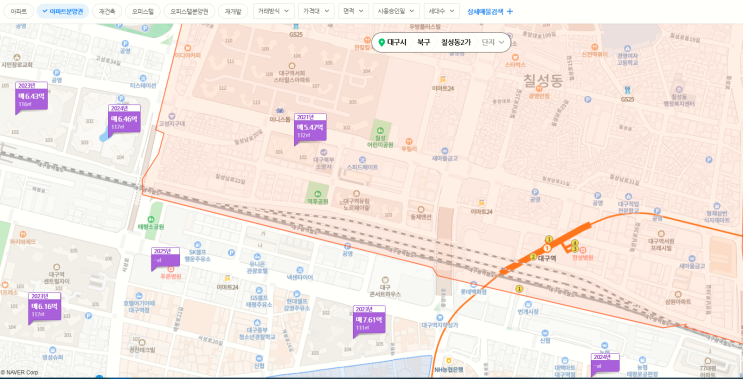Uncheck the 아파트분양권 filter chip
Viewport: 743px width, 379px height.
tap(63, 11)
